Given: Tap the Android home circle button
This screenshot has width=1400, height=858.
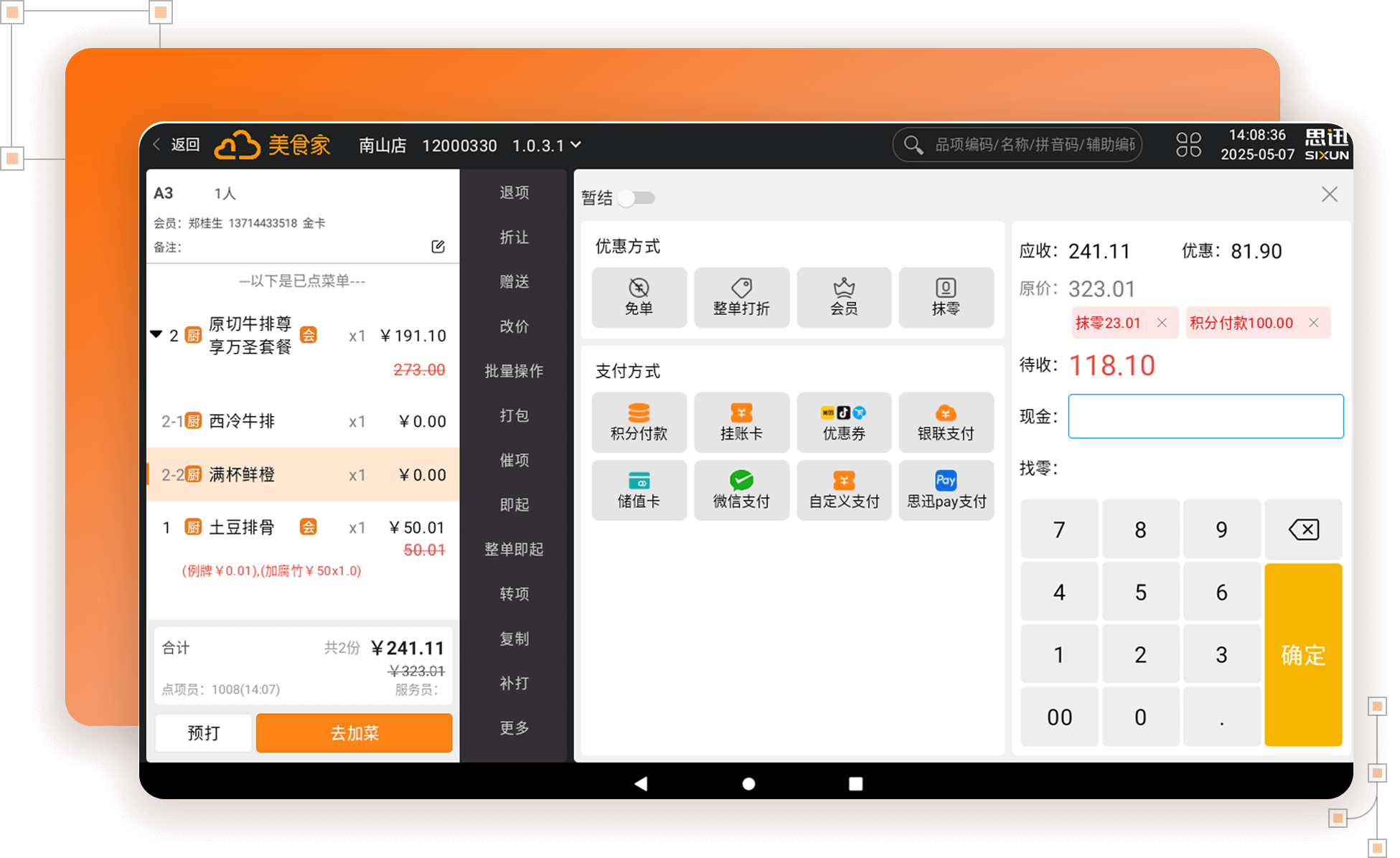Looking at the screenshot, I should 748,783.
